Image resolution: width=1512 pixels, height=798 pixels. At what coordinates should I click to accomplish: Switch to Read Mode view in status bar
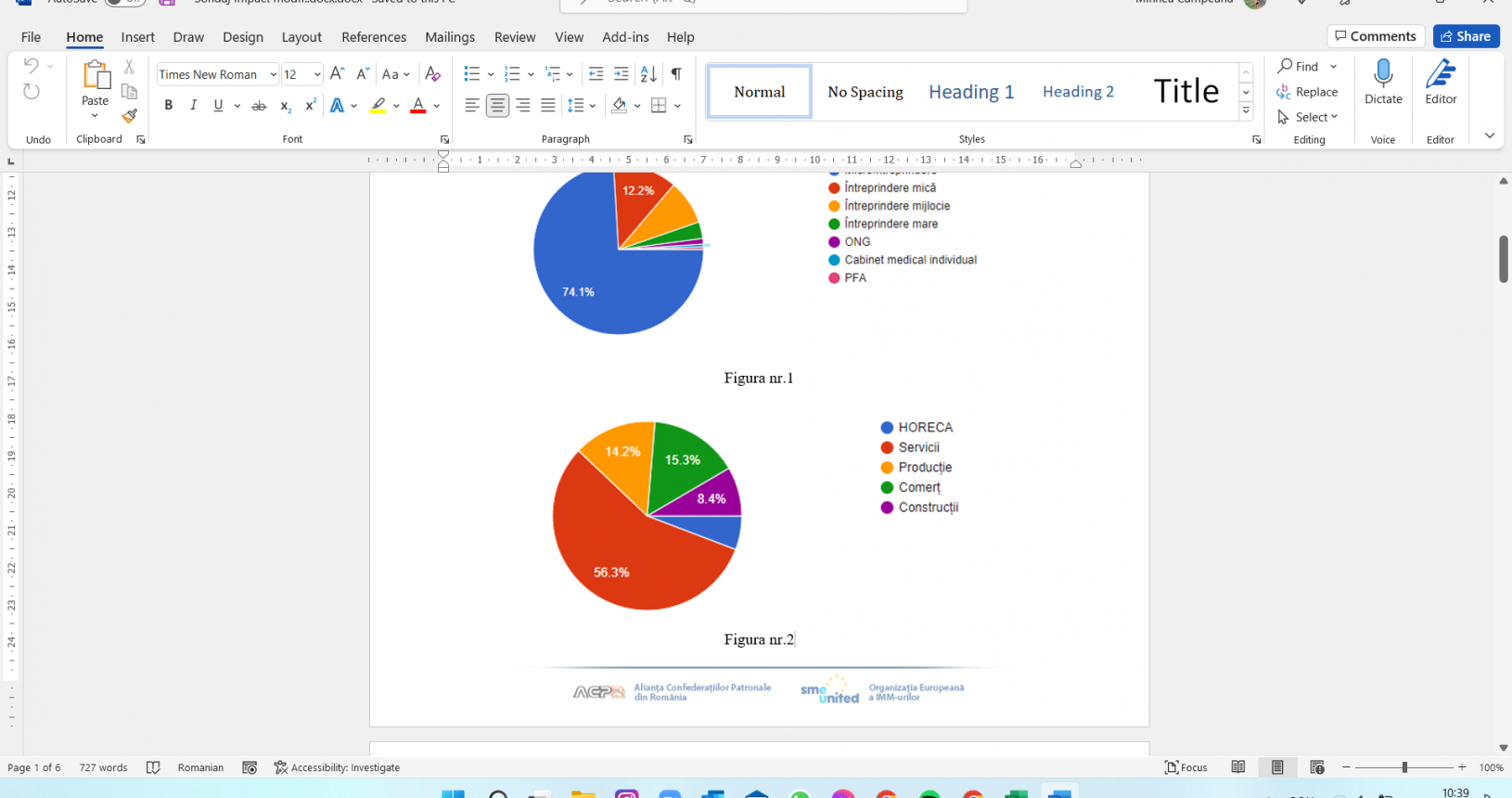pyautogui.click(x=1237, y=767)
